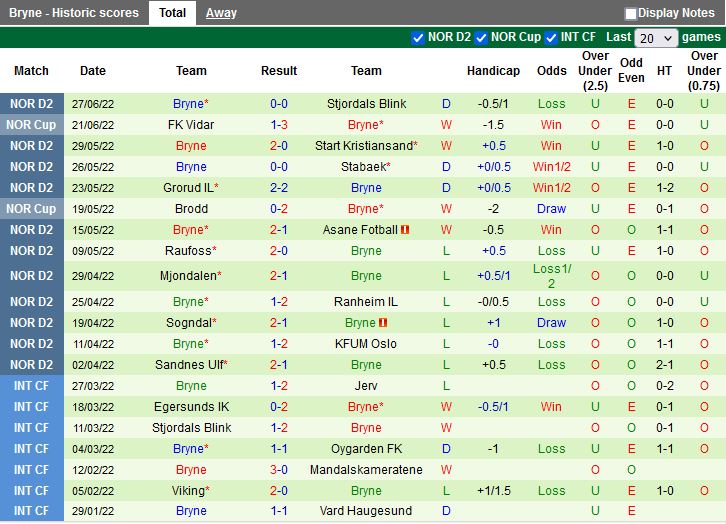The image size is (726, 524).
Task: Click INT CF label on 27/03/22 row
Action: click(31, 386)
